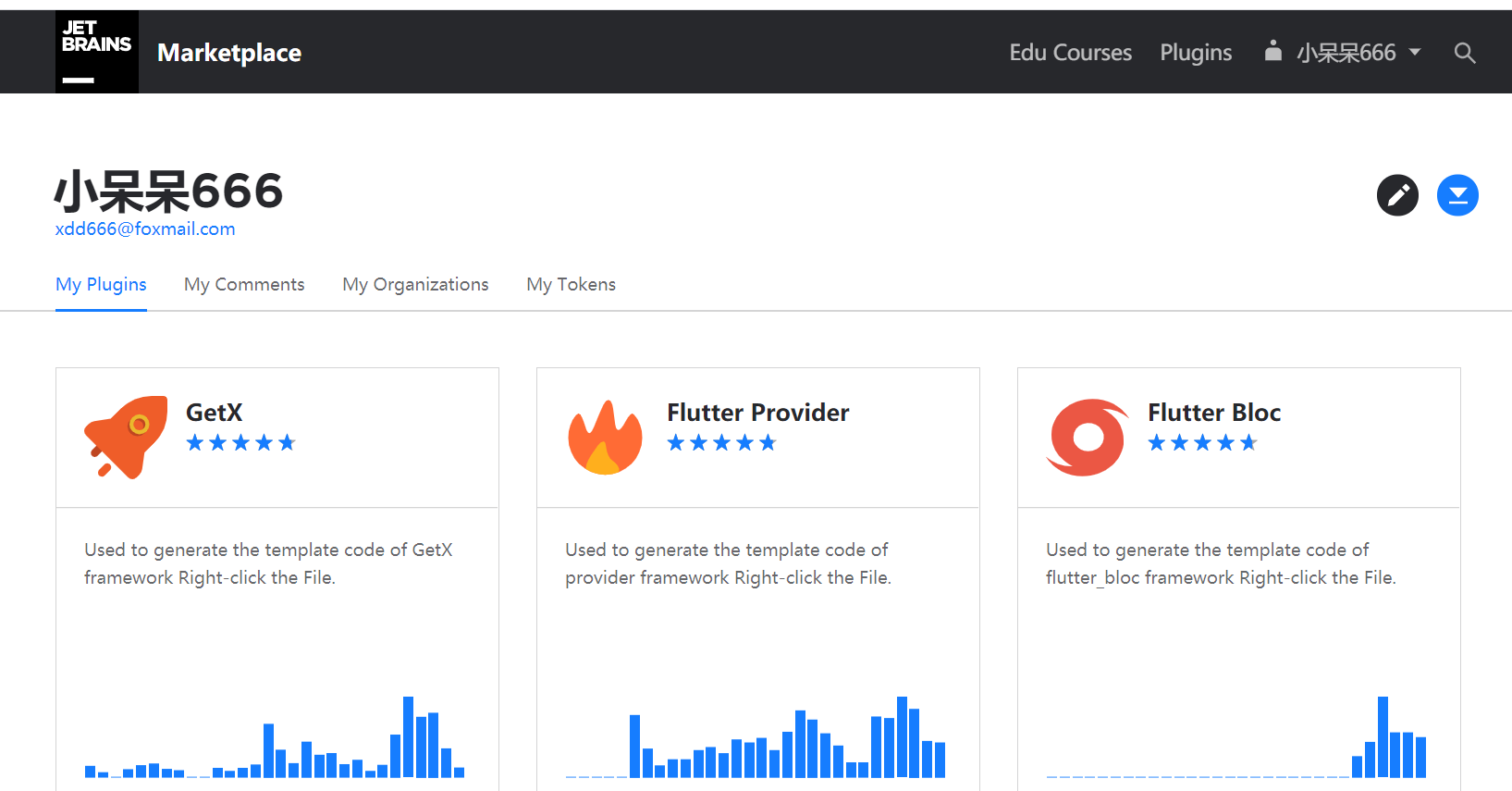Click the pencil edit profile icon

click(x=1397, y=195)
